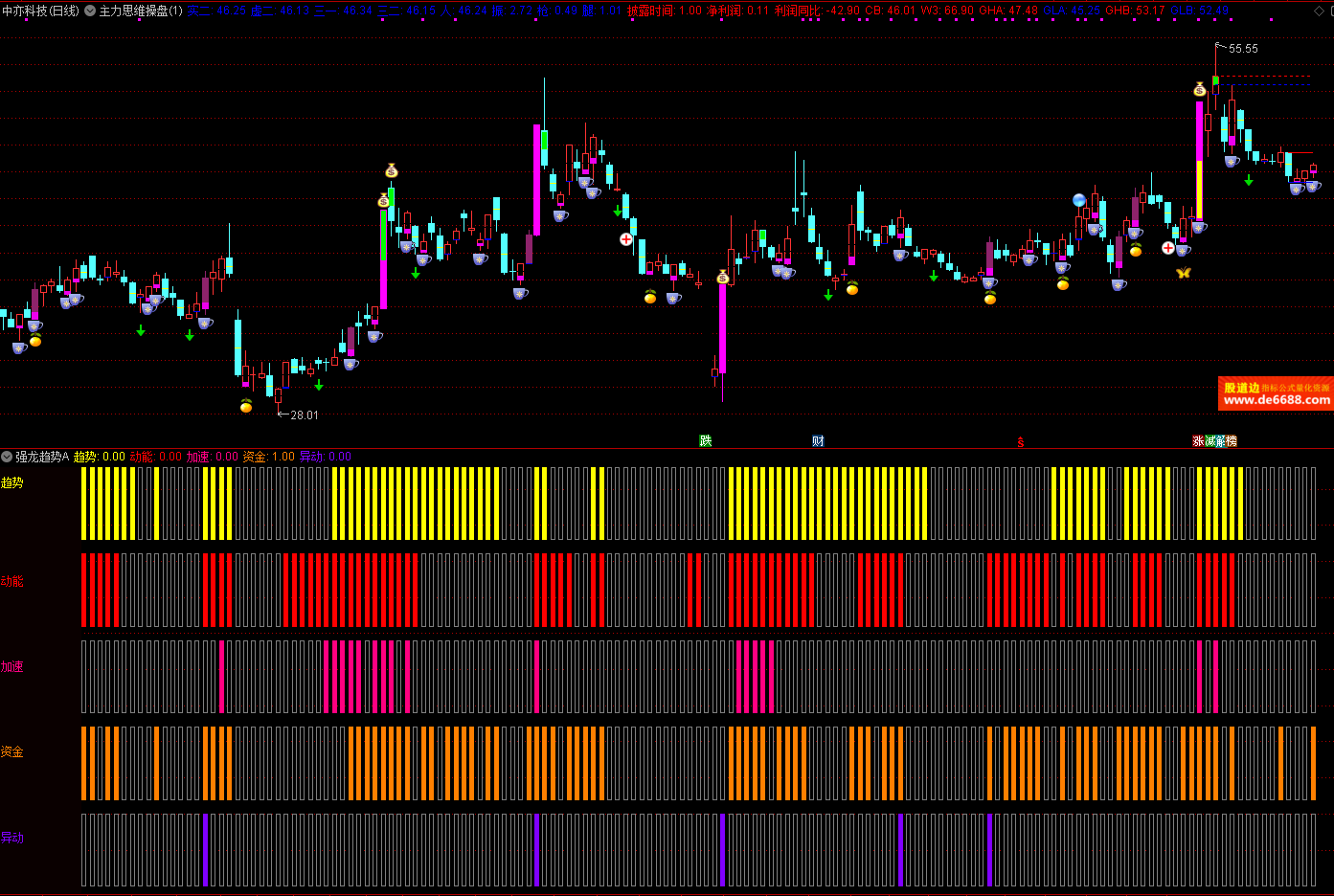Click the orange '榜' event tag
1334x896 pixels.
coord(1231,441)
